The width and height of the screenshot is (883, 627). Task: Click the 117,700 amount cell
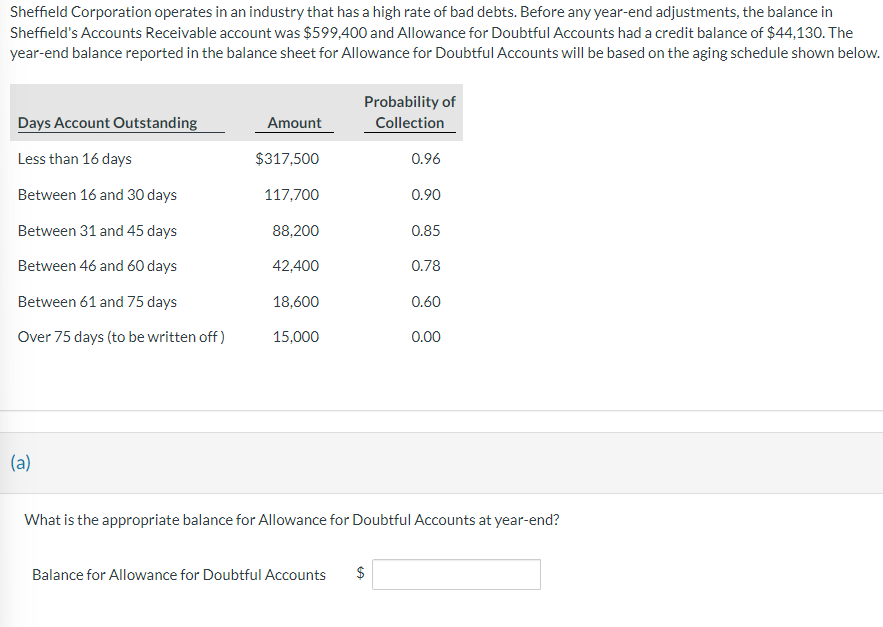pyautogui.click(x=292, y=195)
